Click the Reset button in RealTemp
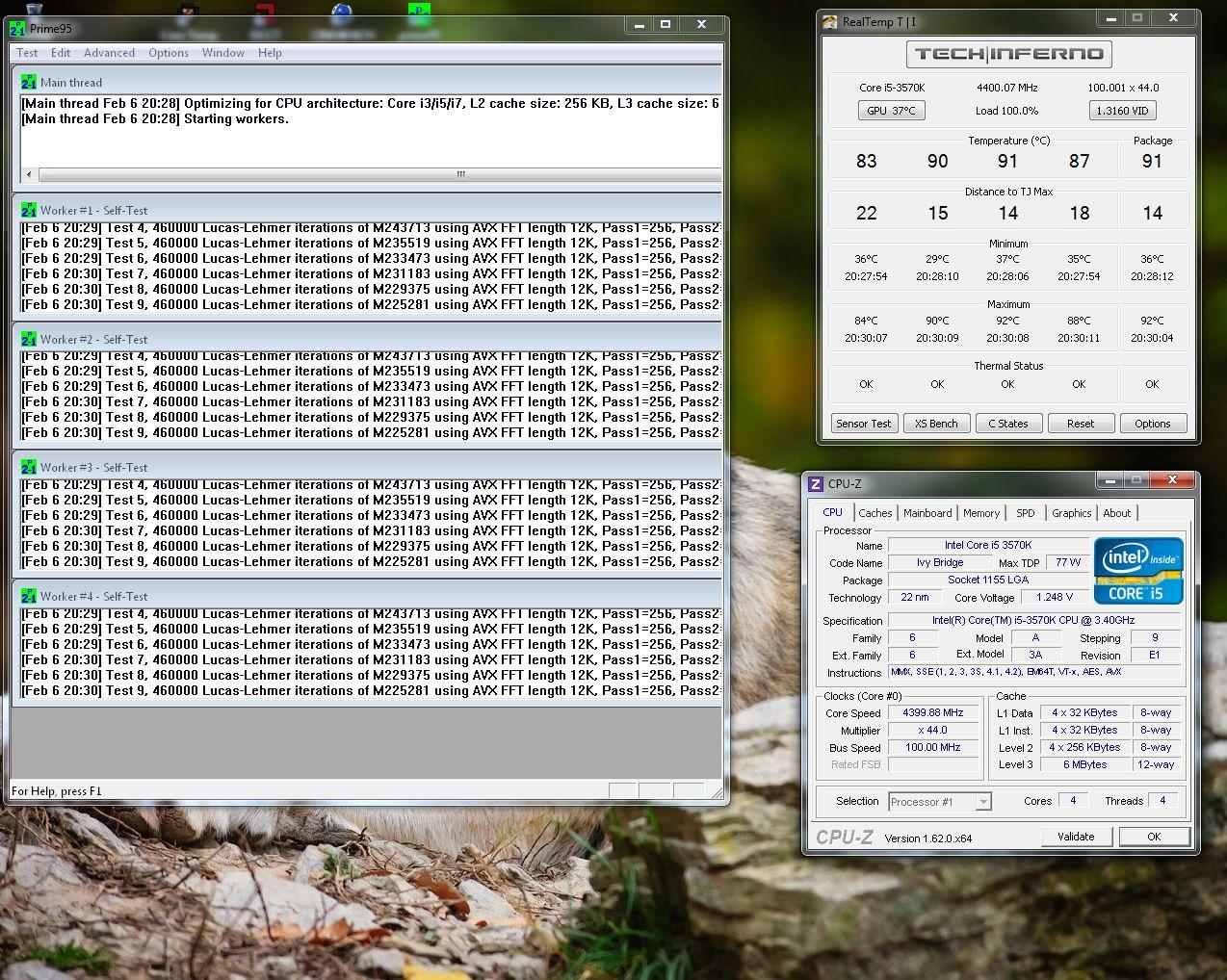The image size is (1227, 980). click(1081, 424)
